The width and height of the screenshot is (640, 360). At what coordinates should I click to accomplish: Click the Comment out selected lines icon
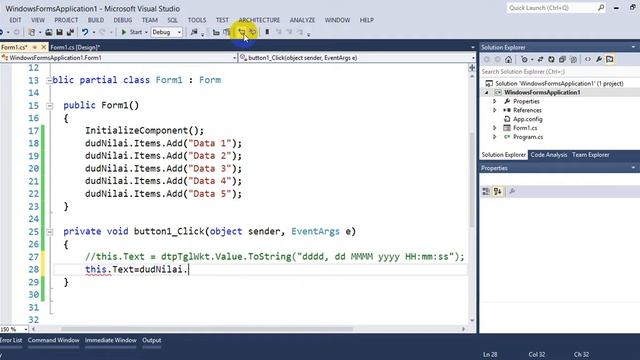pyautogui.click(x=242, y=32)
